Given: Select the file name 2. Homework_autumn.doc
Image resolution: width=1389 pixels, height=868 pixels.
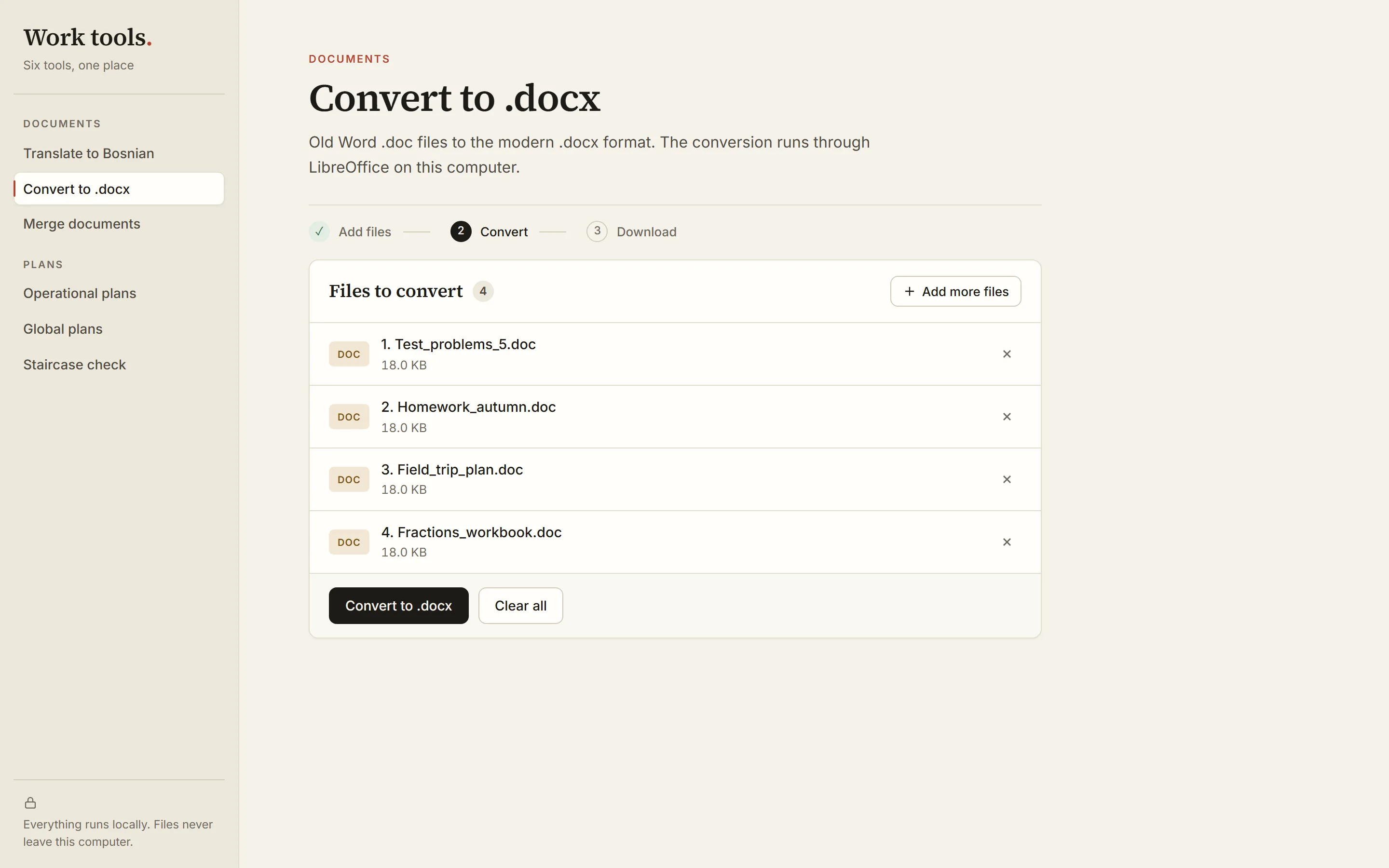Looking at the screenshot, I should pos(468,407).
